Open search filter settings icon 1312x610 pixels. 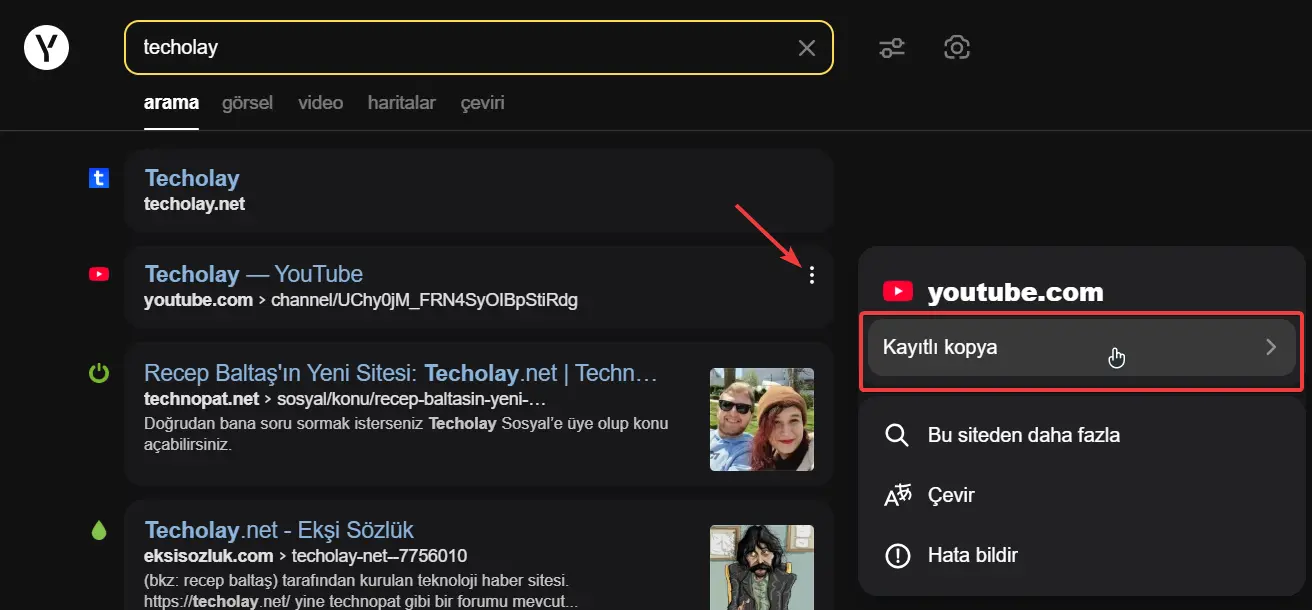click(x=892, y=47)
